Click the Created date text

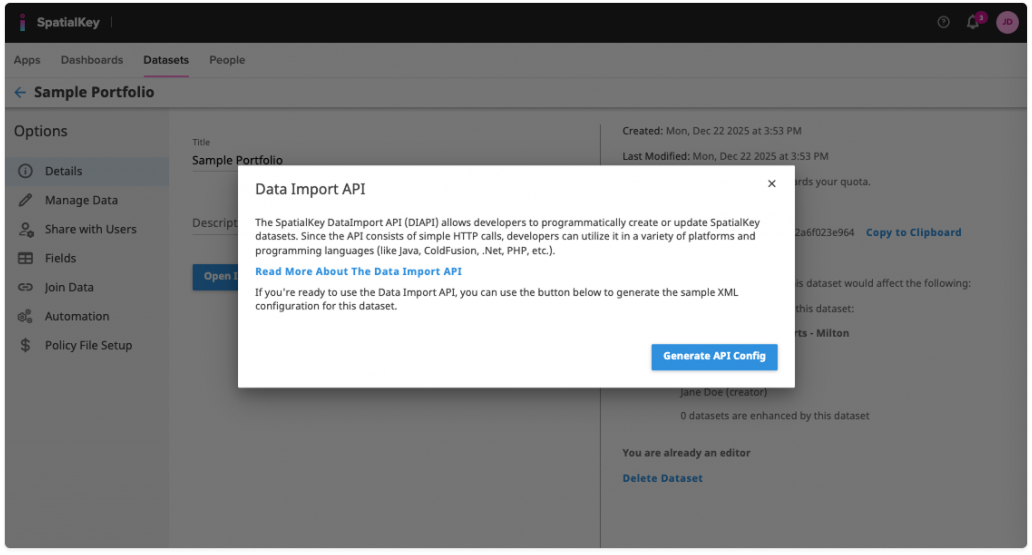712,131
